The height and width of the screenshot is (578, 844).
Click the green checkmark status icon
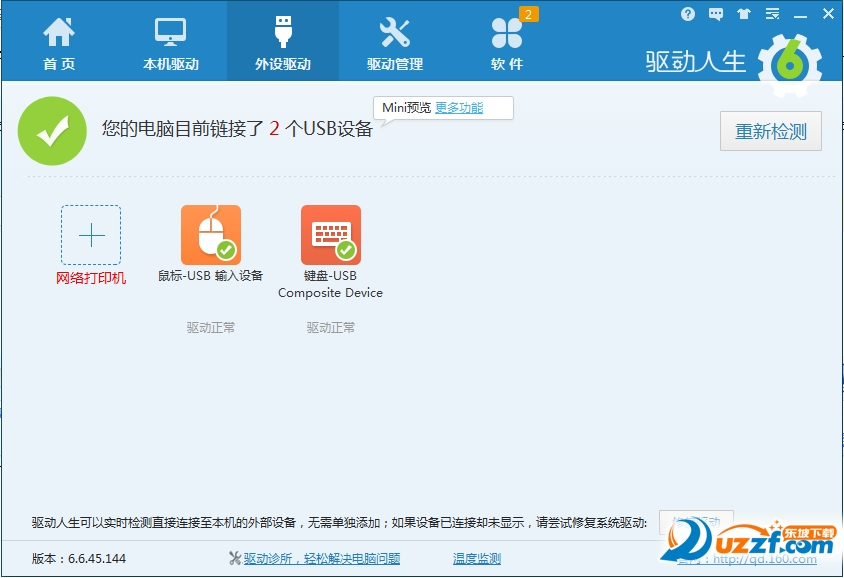52,131
